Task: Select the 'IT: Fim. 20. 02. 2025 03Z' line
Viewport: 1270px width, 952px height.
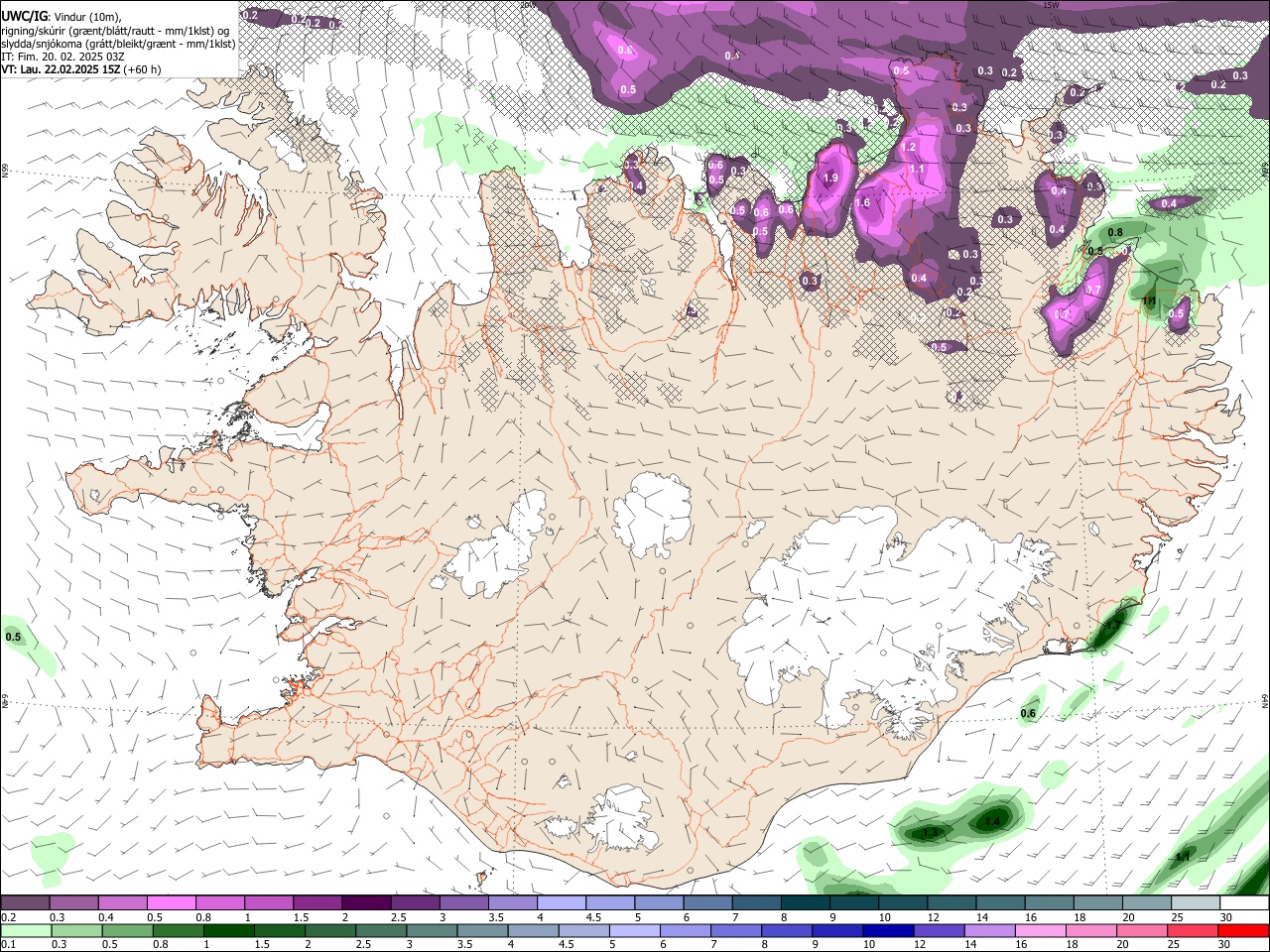Action: (63, 57)
